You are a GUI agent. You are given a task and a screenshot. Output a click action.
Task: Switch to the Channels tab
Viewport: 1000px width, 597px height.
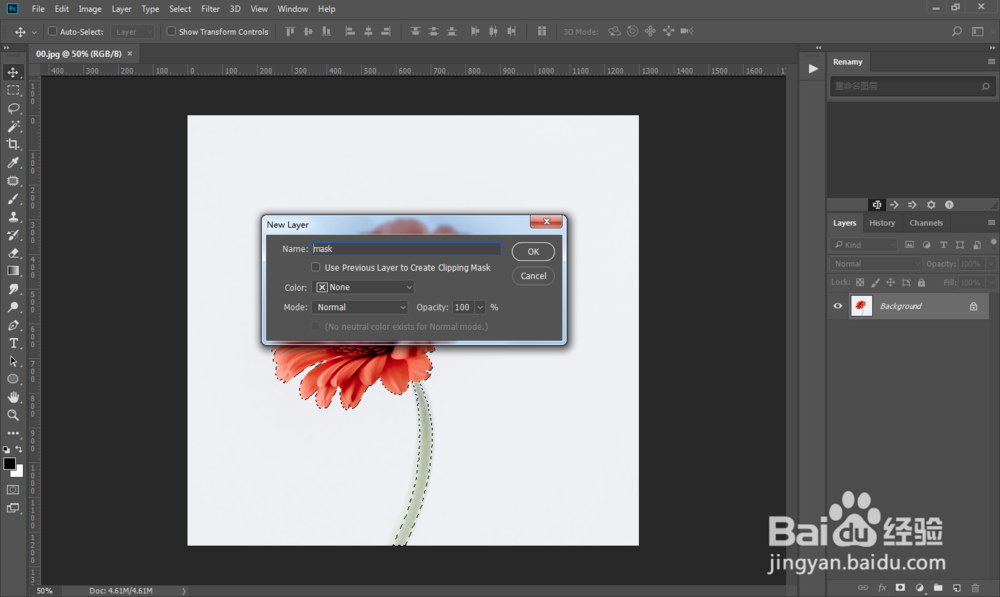[925, 223]
